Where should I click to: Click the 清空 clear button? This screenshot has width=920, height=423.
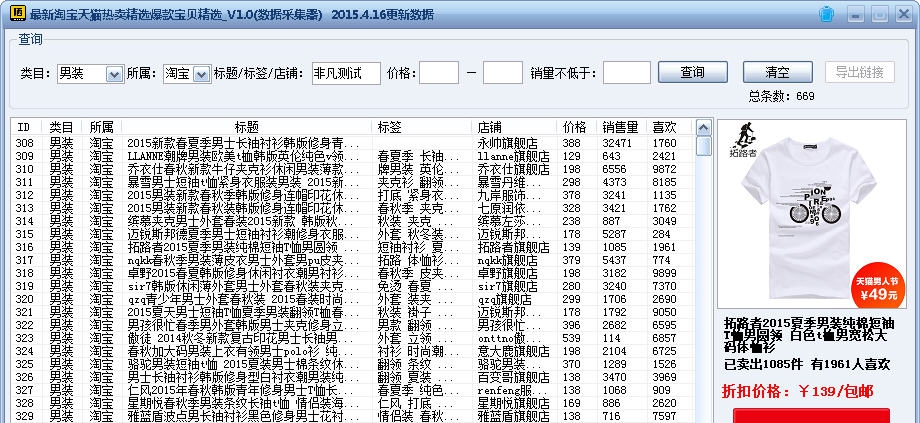777,72
